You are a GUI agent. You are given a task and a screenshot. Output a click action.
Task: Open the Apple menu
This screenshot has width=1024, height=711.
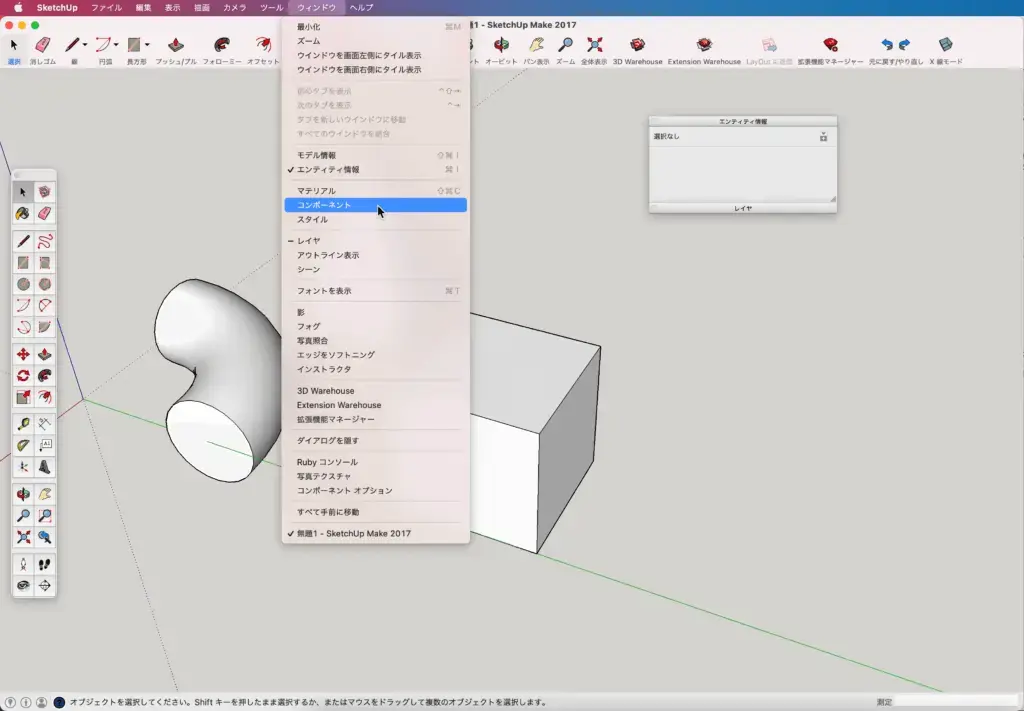pos(18,8)
